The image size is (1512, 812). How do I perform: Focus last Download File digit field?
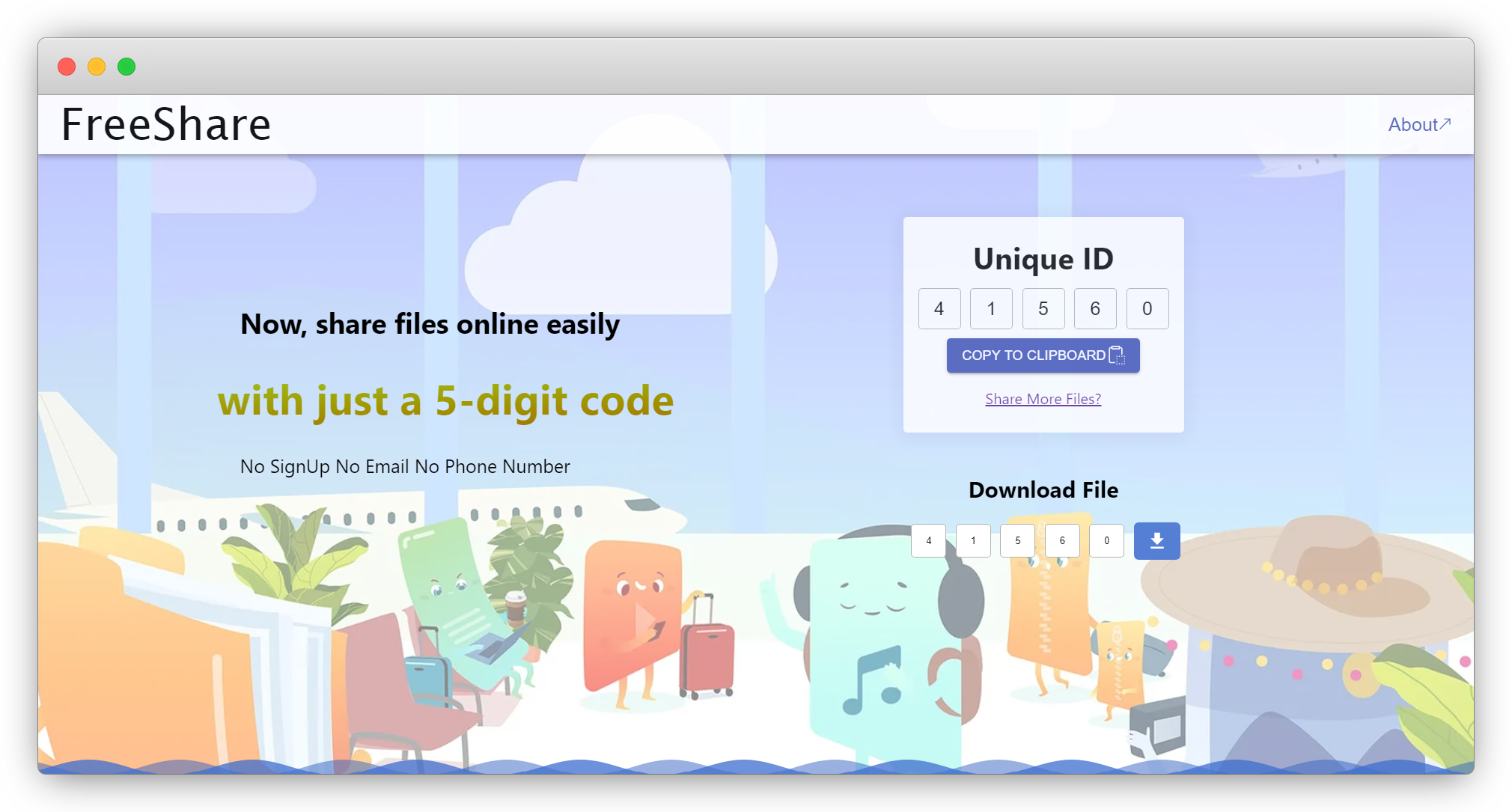pyautogui.click(x=1106, y=540)
